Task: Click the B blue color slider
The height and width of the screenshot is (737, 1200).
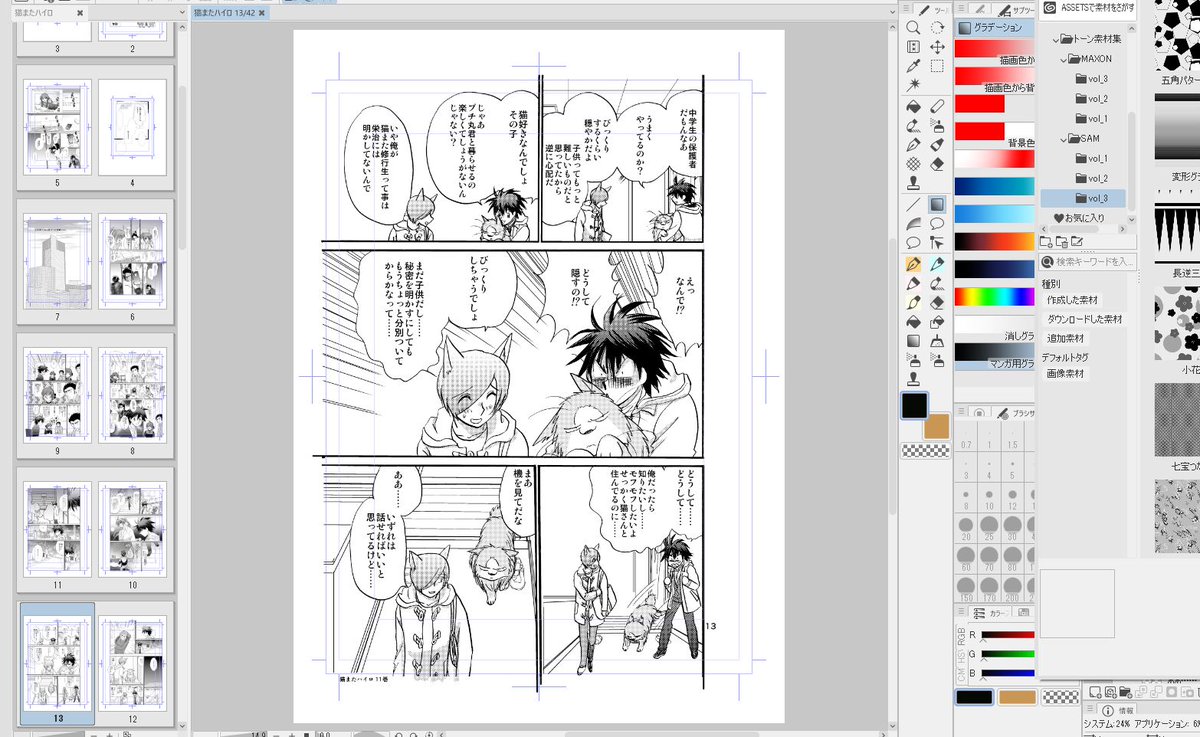Action: [1007, 673]
